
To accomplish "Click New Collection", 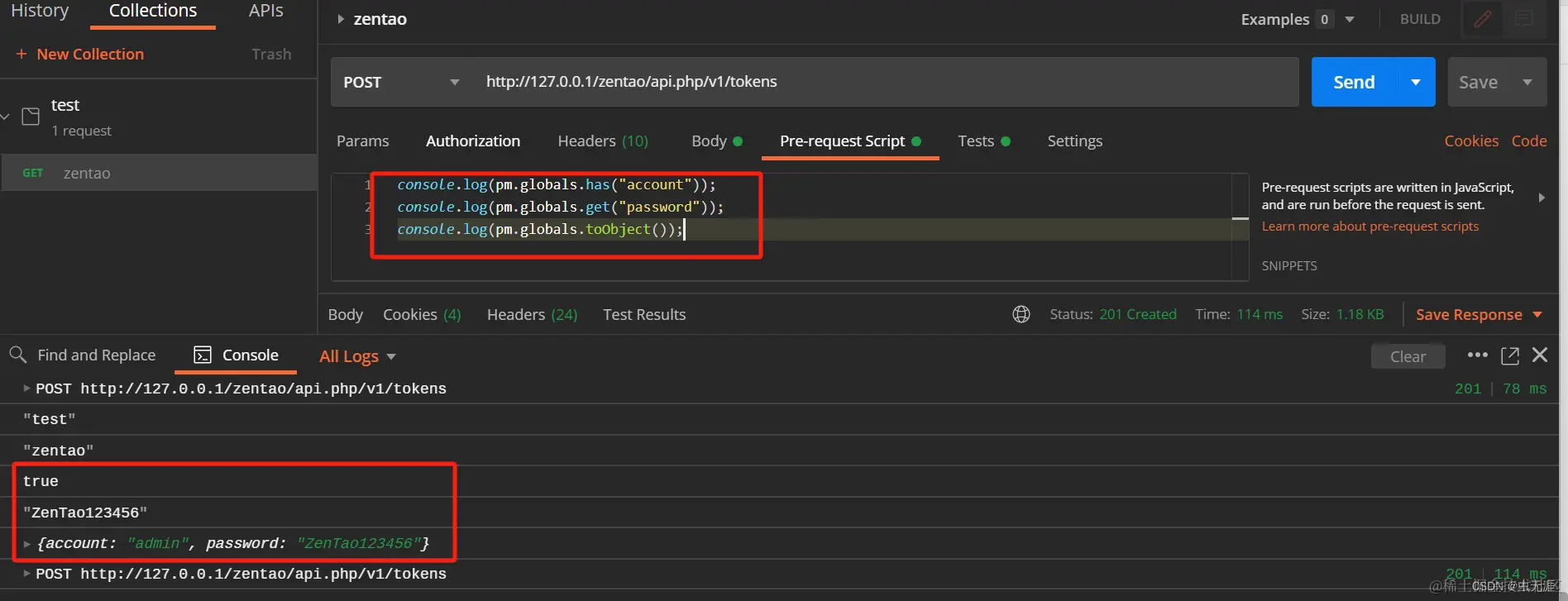I will 90,54.
